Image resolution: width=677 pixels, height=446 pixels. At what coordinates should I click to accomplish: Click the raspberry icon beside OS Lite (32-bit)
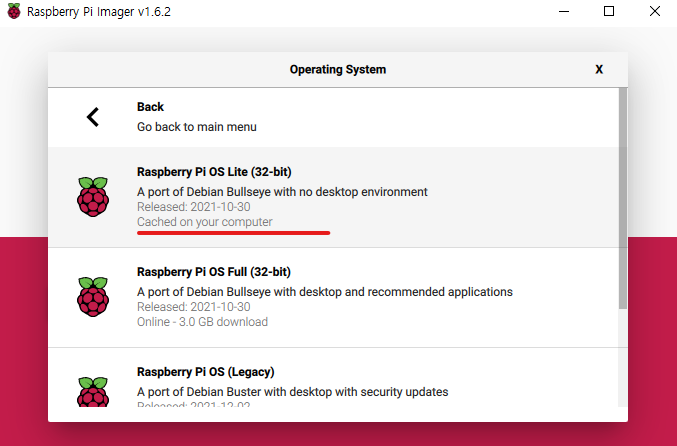[93, 197]
